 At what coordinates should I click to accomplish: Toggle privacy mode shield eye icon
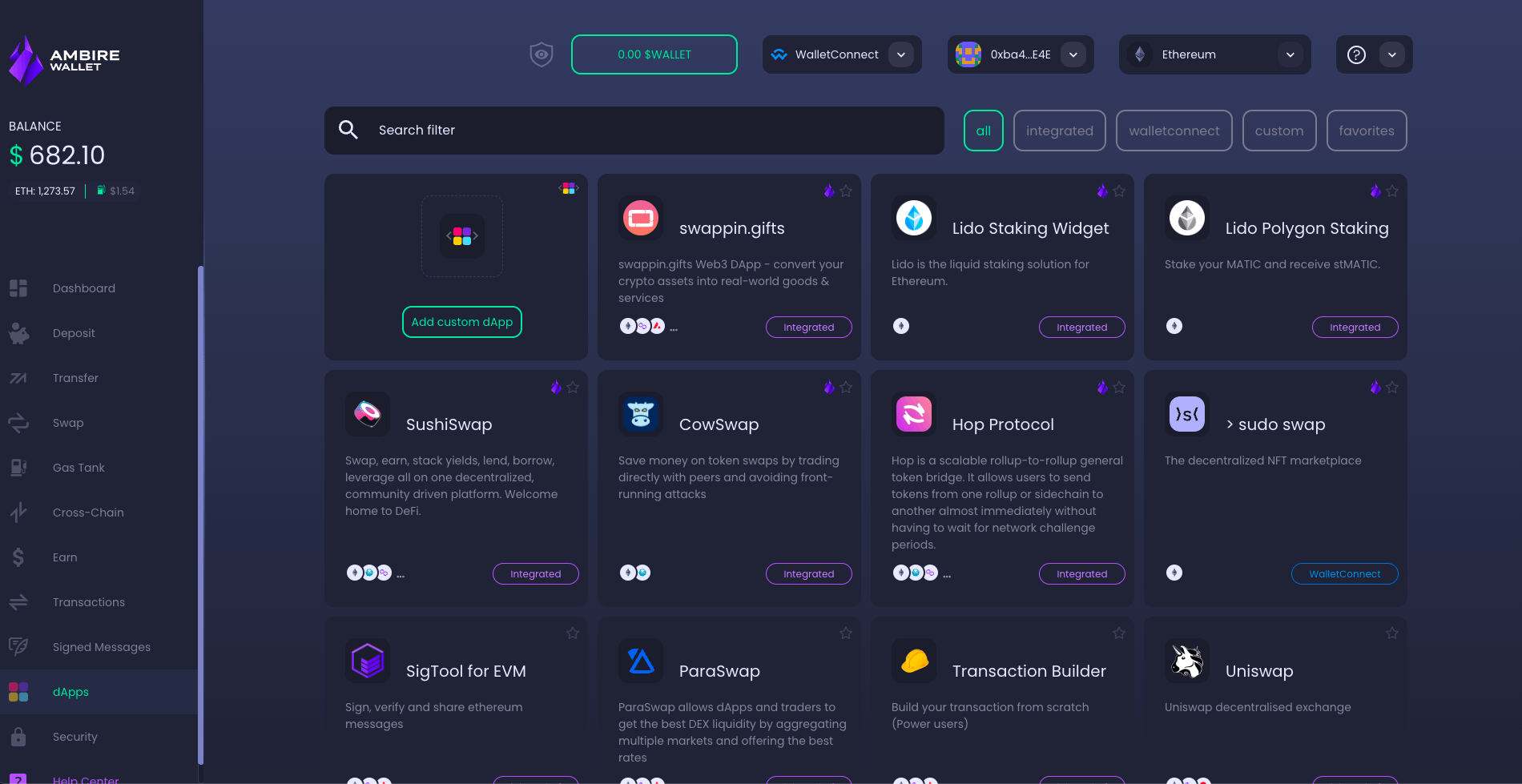(x=542, y=54)
